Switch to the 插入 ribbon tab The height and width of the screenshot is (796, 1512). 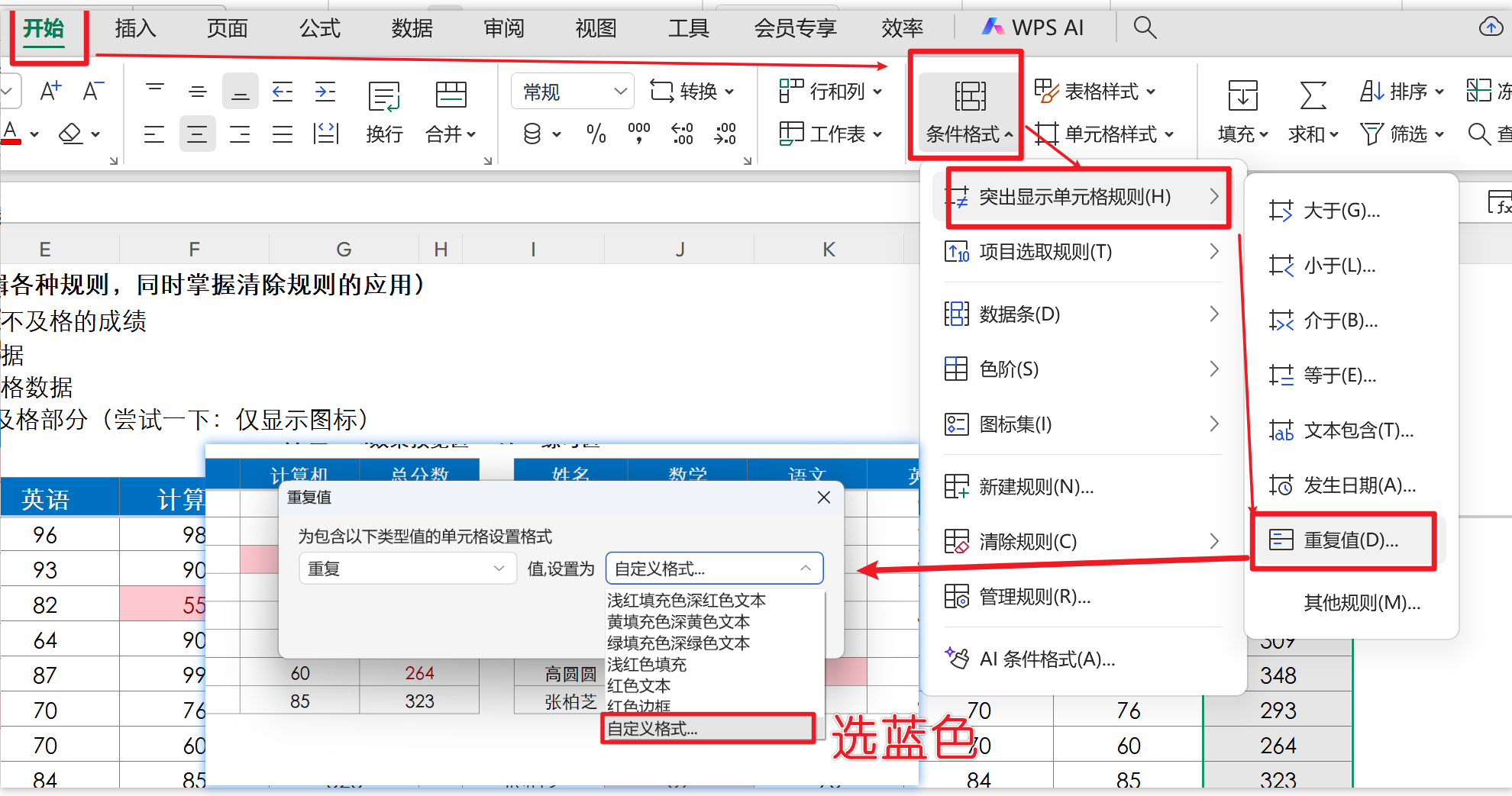click(x=135, y=28)
